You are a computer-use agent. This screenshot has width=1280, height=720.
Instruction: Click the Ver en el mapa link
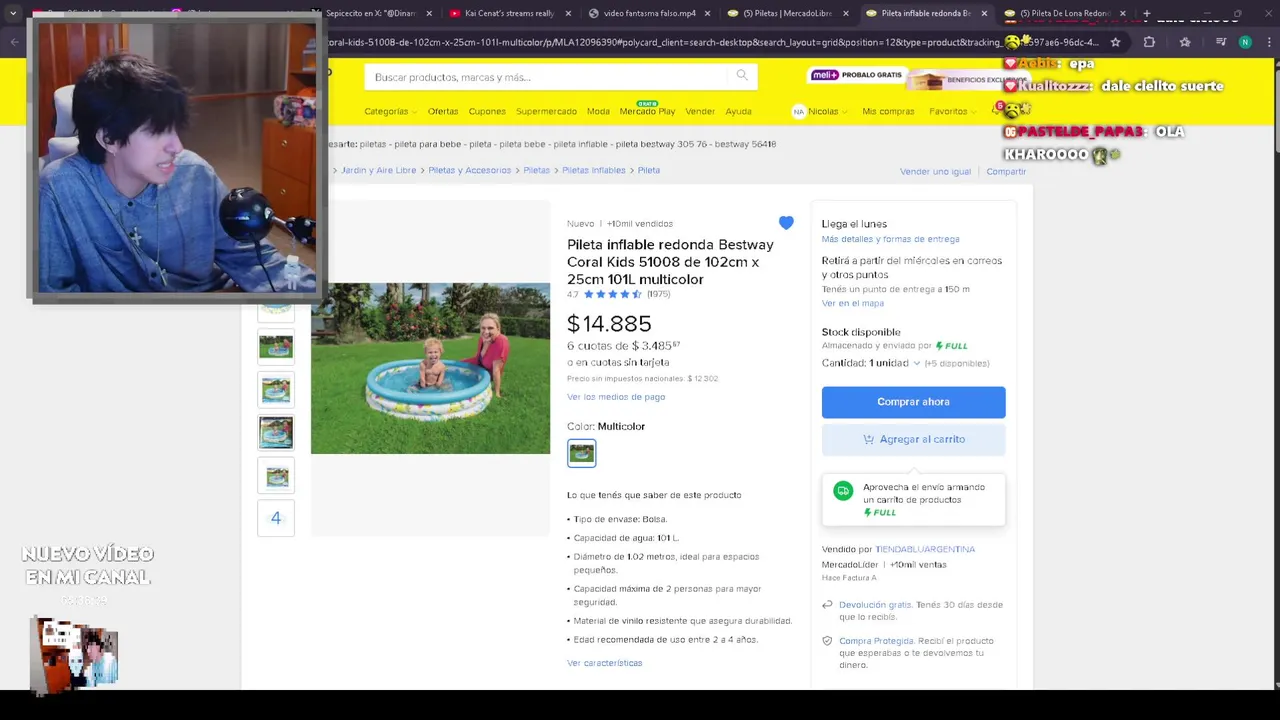tap(853, 303)
